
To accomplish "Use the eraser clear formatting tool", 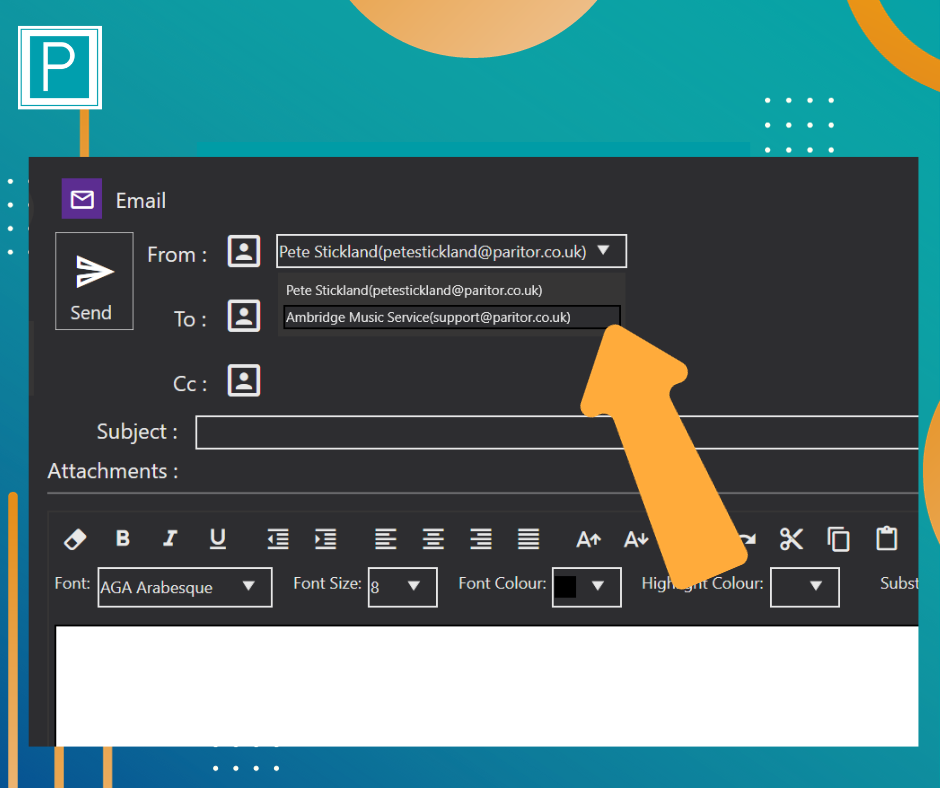I will click(75, 539).
